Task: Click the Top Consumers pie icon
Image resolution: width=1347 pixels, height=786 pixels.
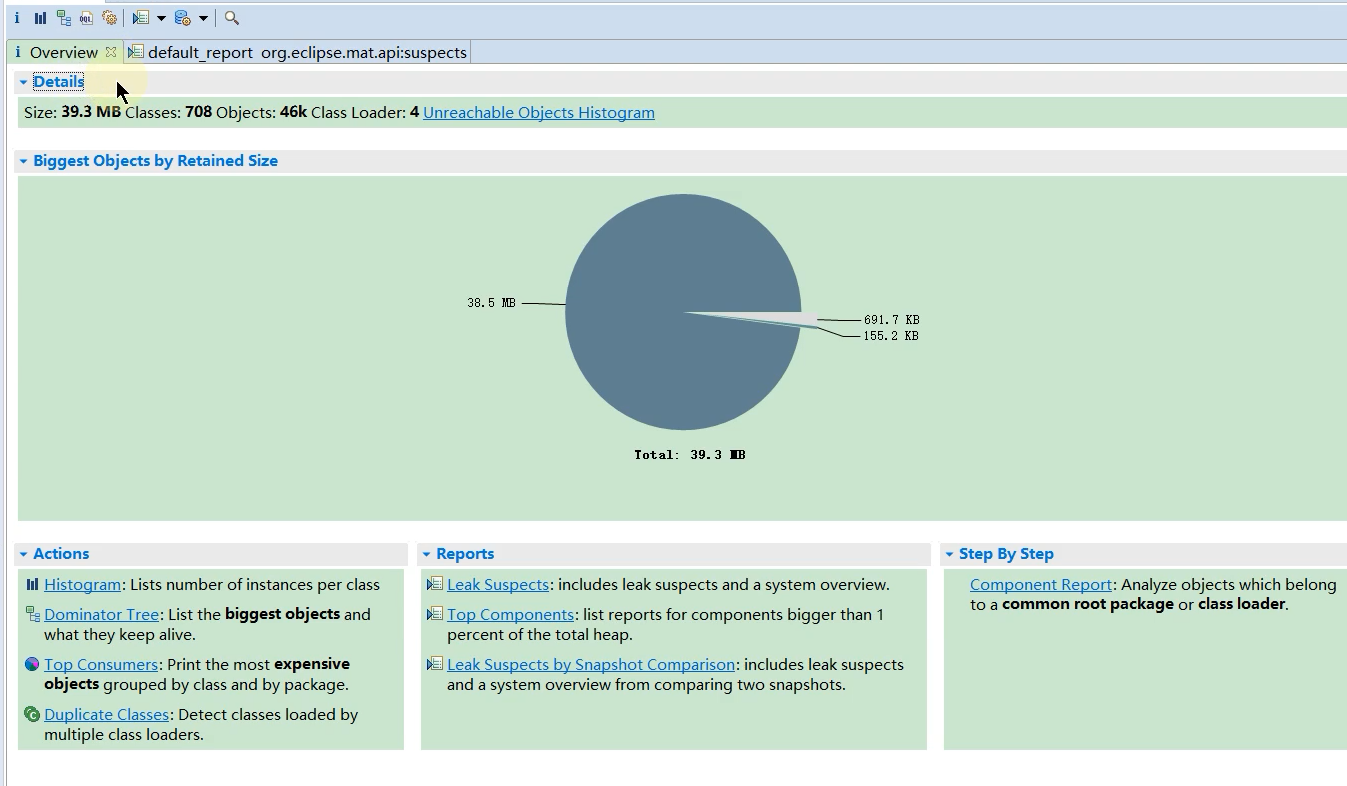Action: point(32,664)
